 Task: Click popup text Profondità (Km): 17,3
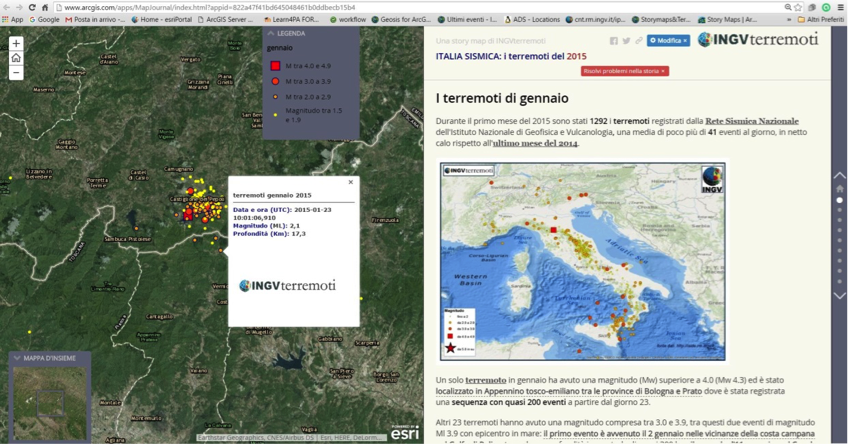click(x=269, y=234)
